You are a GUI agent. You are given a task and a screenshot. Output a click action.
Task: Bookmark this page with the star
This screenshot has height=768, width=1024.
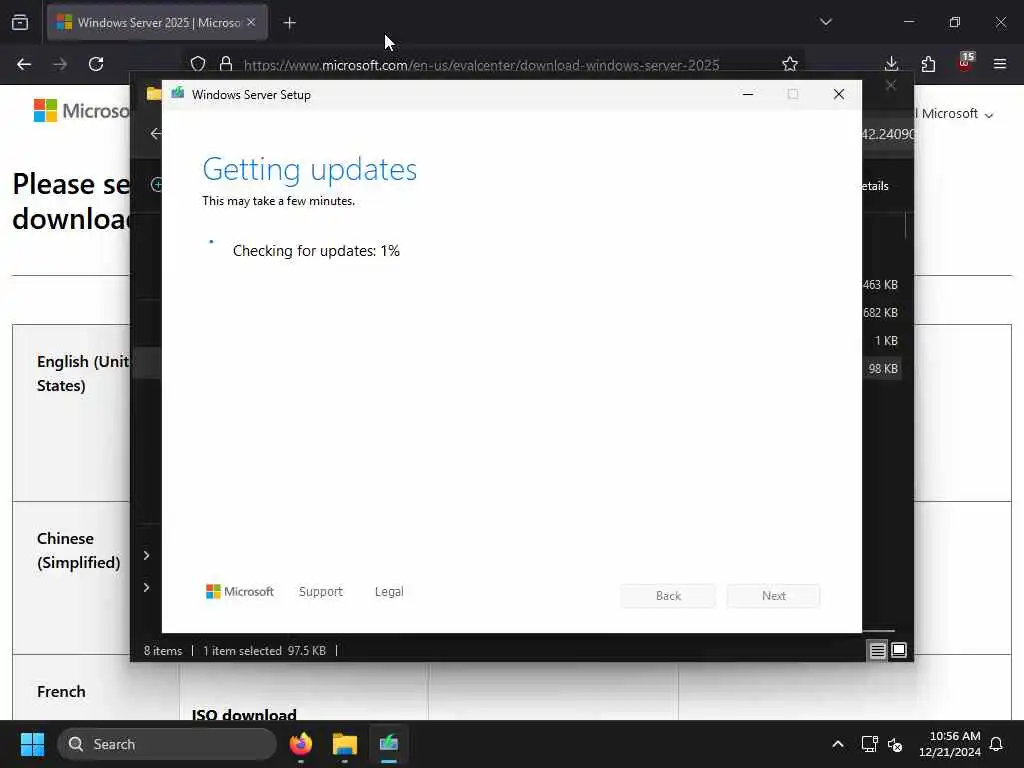[790, 64]
